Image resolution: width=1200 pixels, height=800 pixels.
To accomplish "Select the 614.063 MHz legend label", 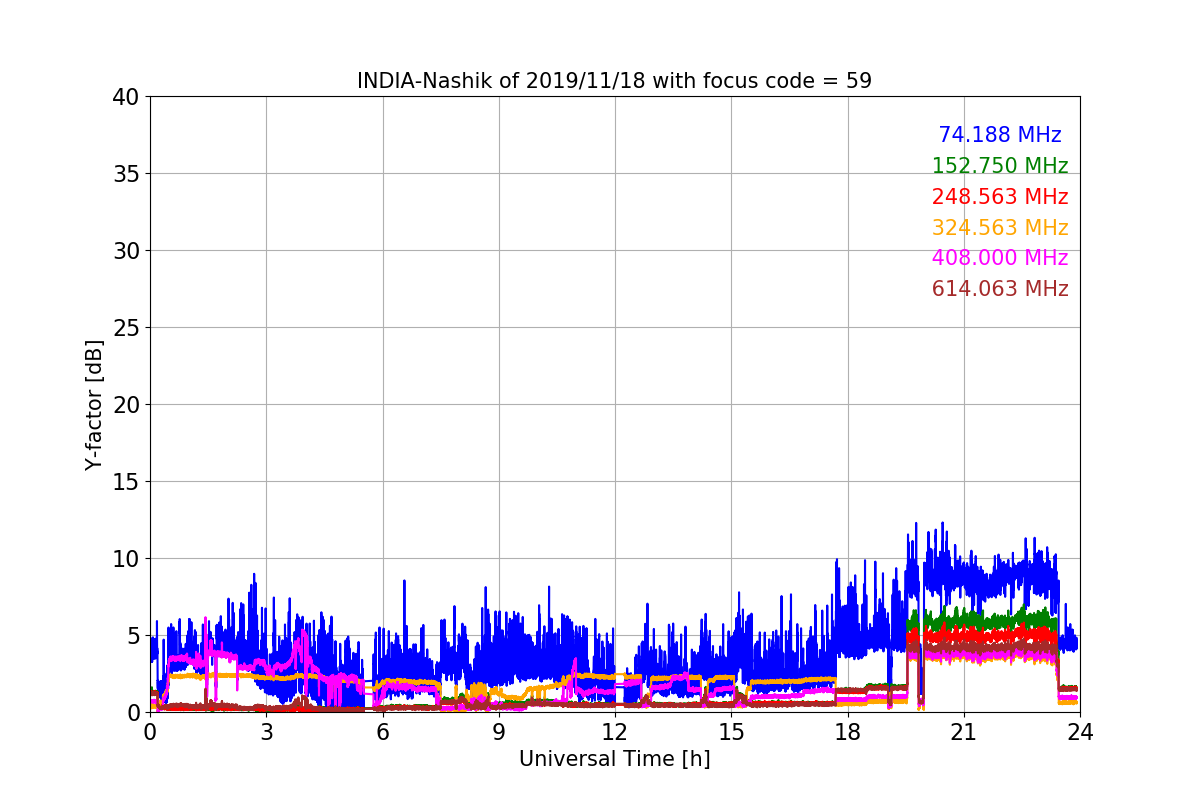I will (x=1000, y=289).
